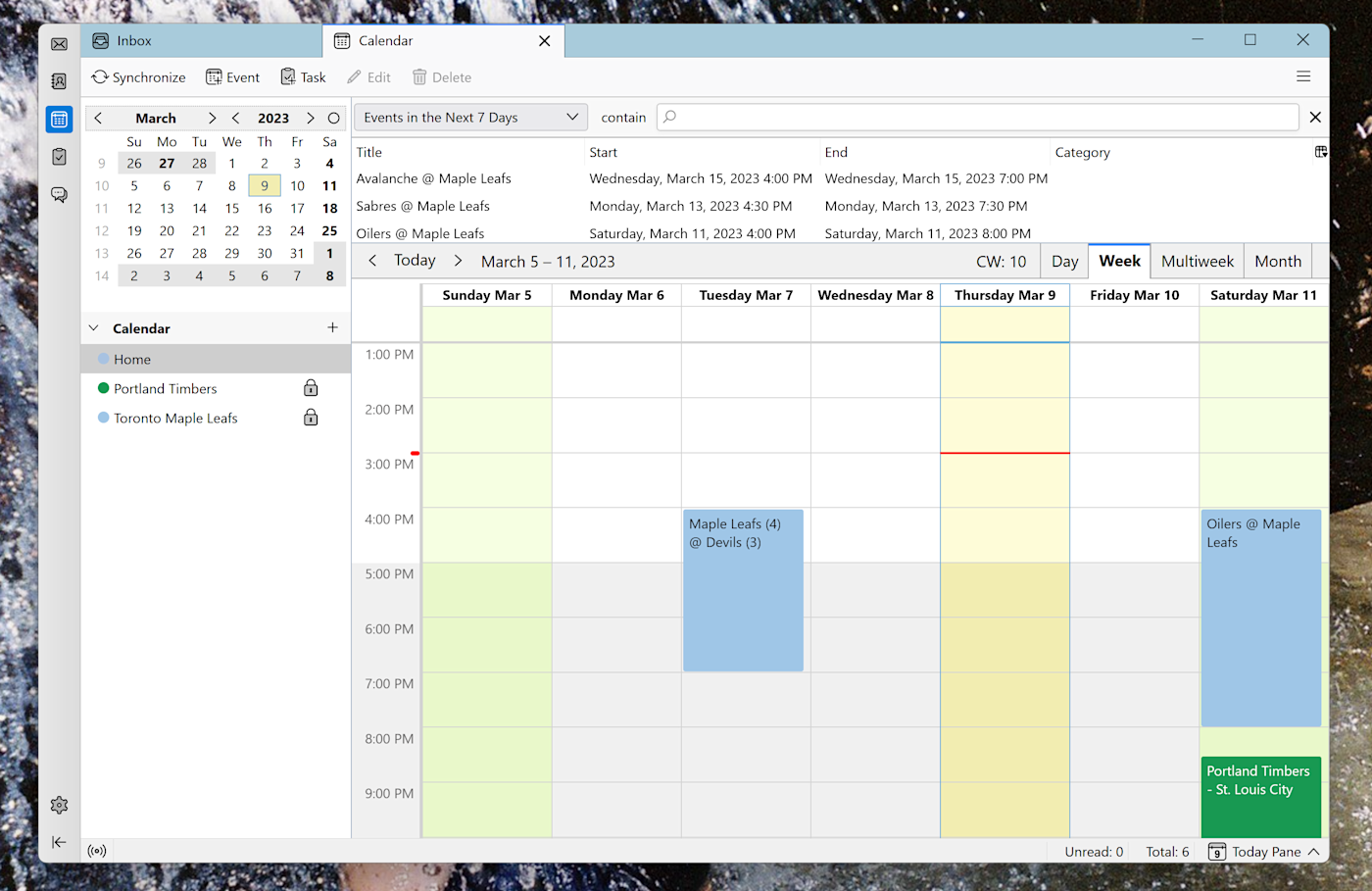Screen dimensions: 1372x891
Task: Click Portland Timbers read-only lock icon
Action: coord(311,388)
